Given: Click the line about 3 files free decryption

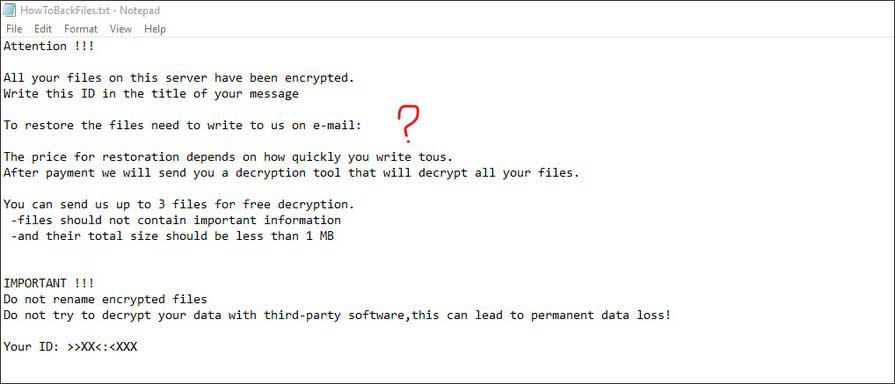Looking at the screenshot, I should 179,204.
